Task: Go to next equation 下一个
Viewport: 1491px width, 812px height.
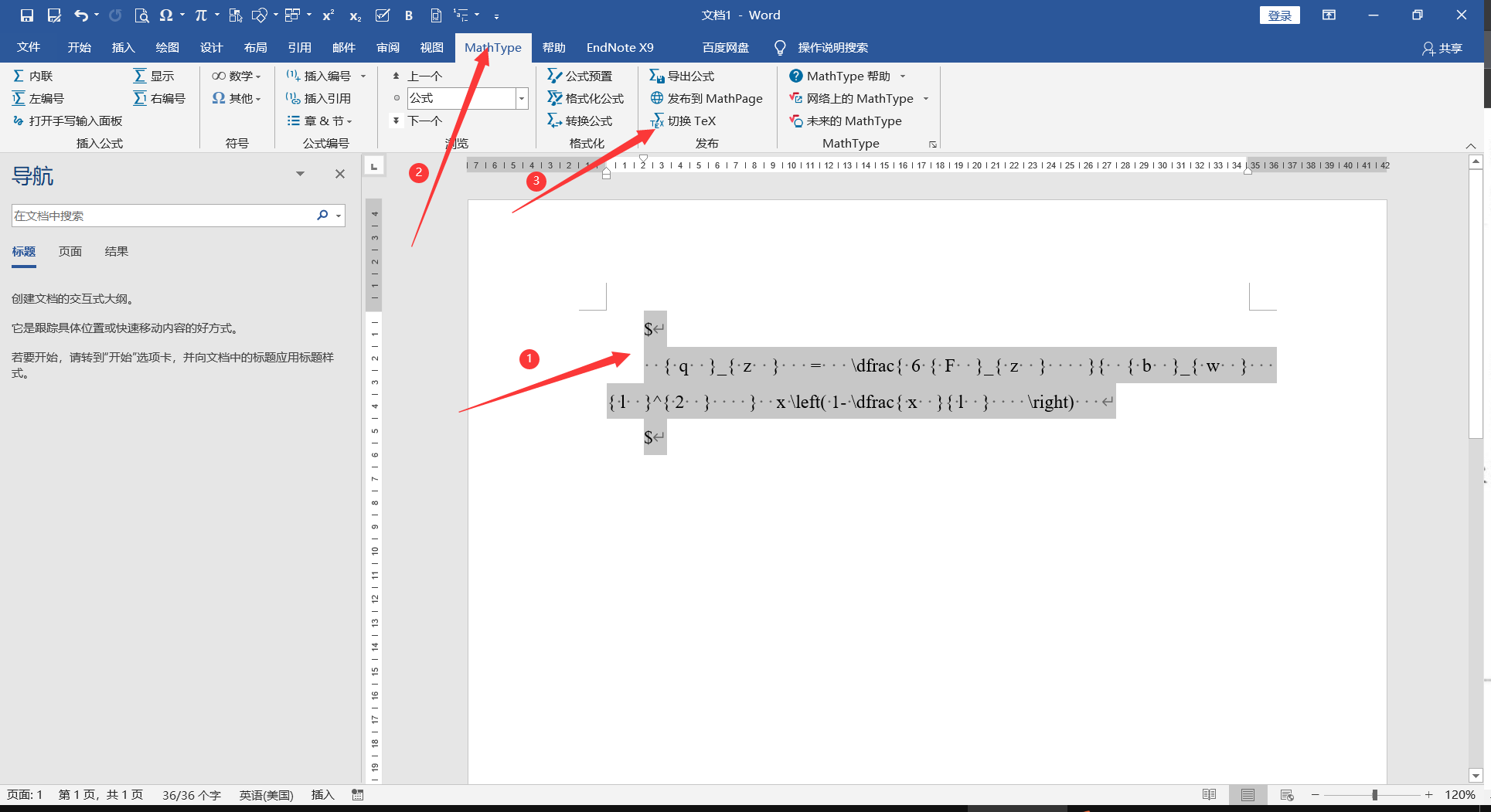Action: click(417, 121)
